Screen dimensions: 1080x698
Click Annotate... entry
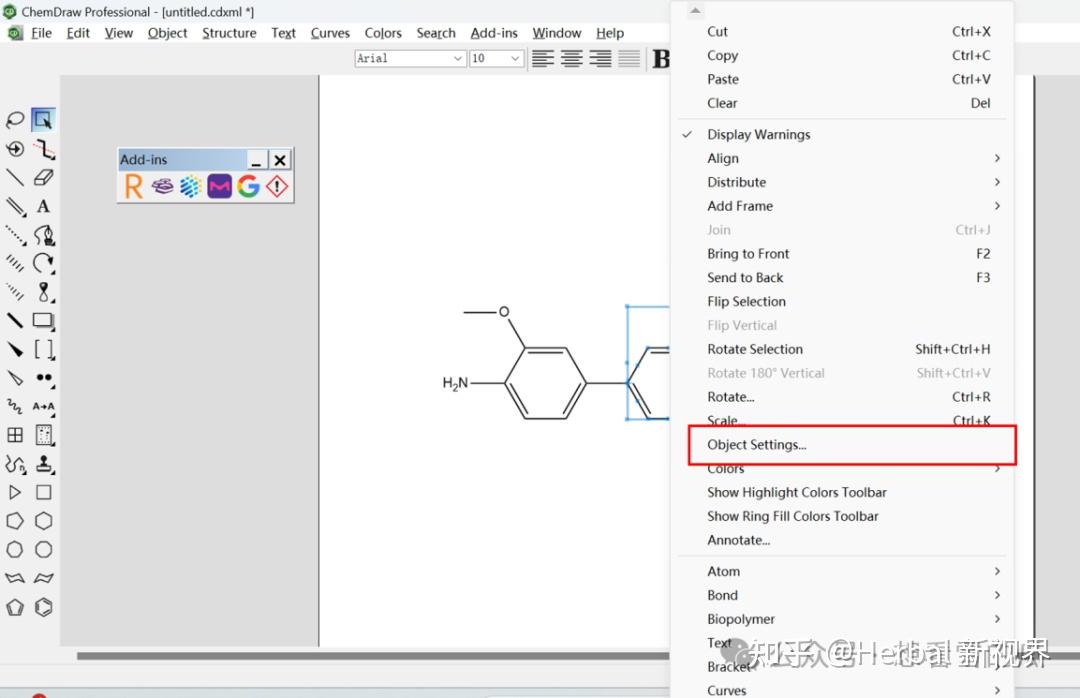(x=842, y=540)
